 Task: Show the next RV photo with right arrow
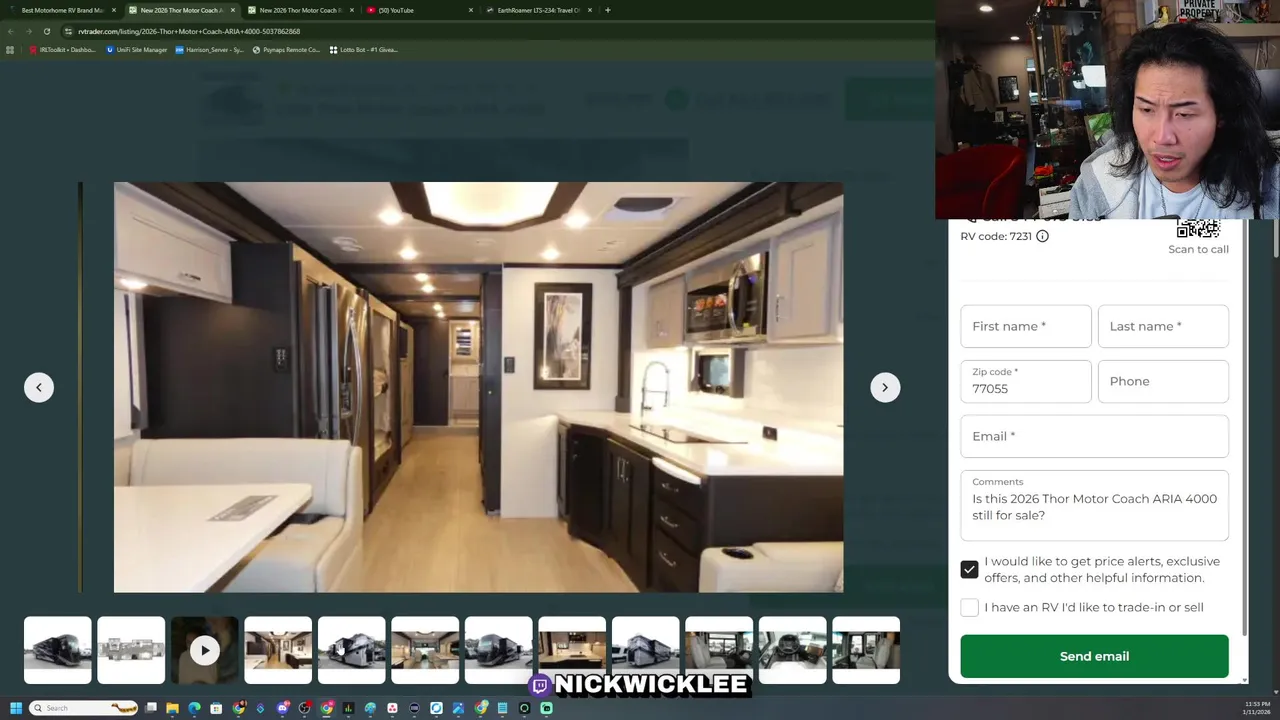click(885, 387)
